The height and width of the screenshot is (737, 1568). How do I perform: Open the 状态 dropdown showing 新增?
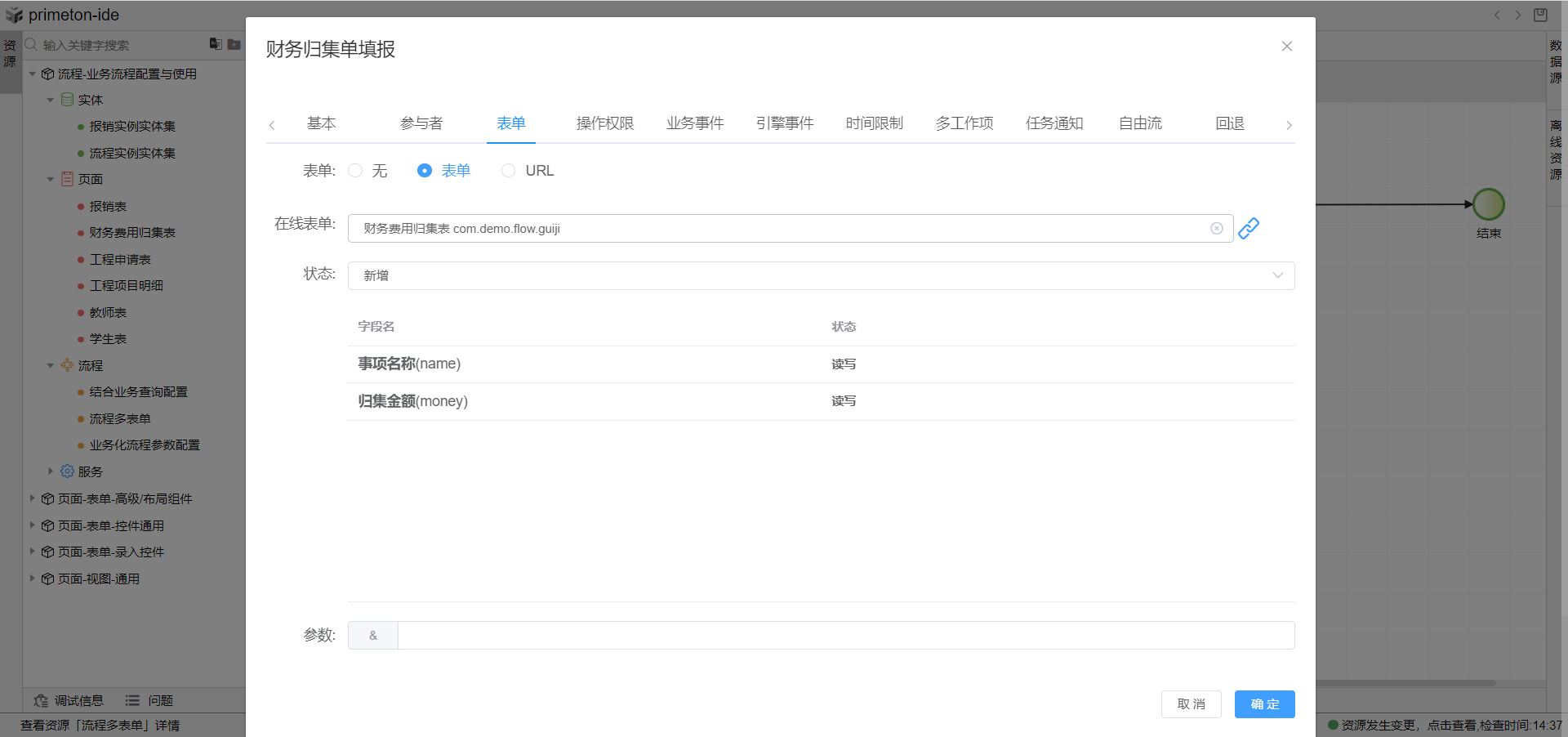[821, 275]
